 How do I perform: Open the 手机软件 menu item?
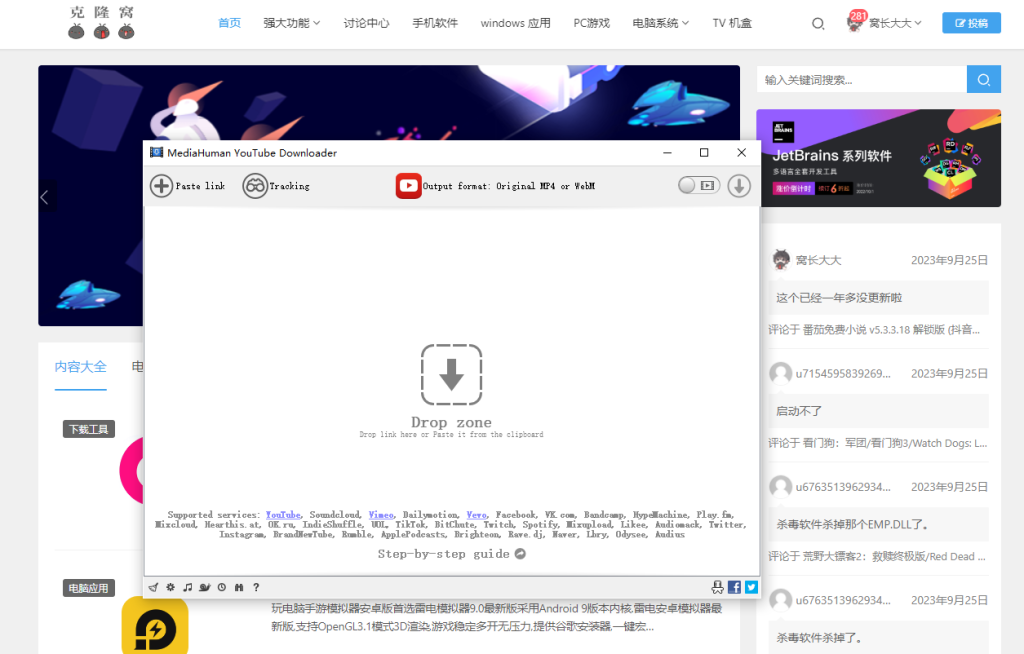click(x=435, y=23)
